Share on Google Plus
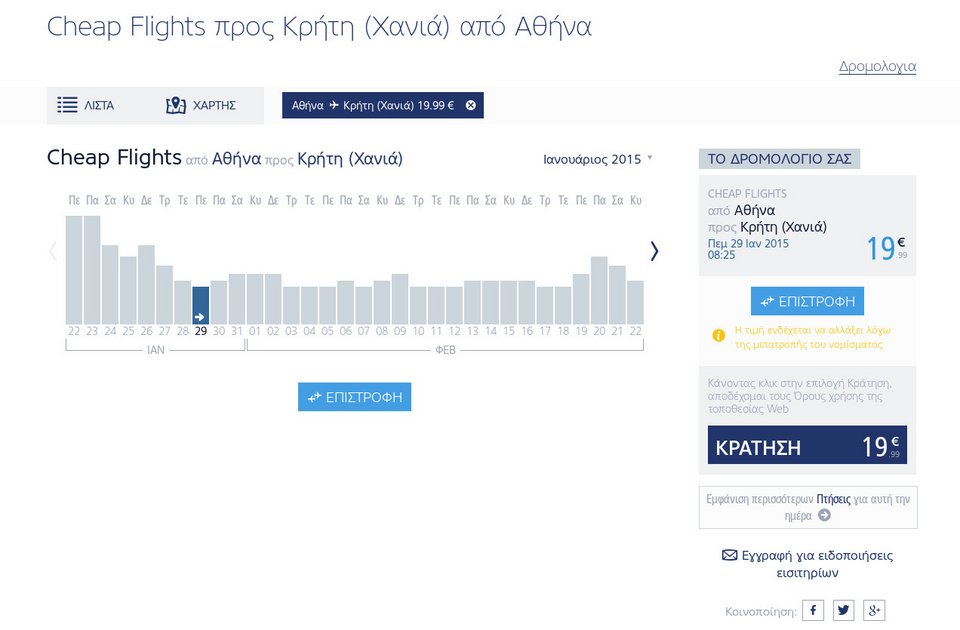960x630 pixels. point(875,610)
